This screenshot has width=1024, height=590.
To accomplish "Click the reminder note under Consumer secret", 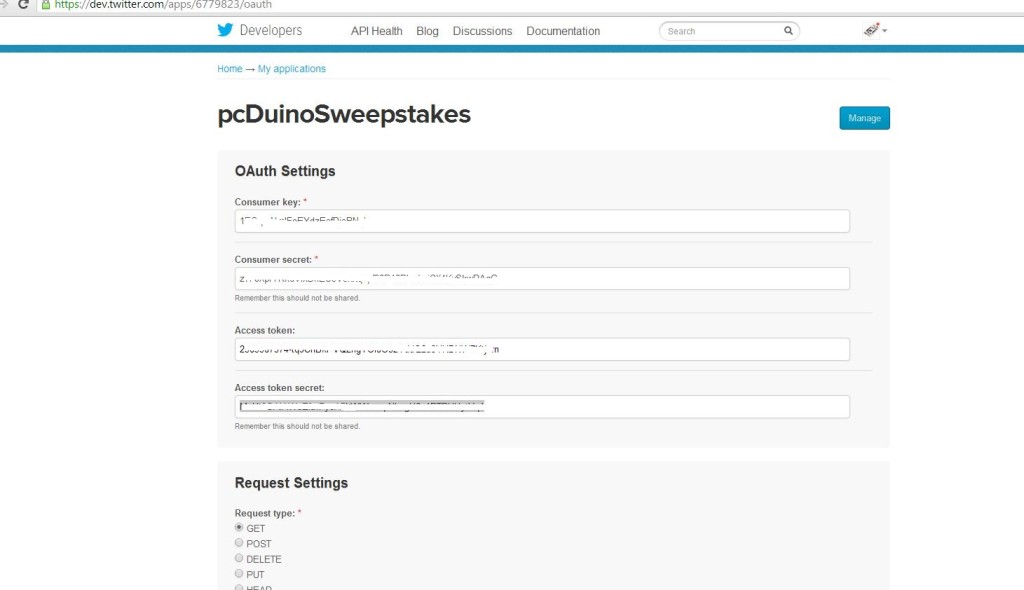I will click(297, 298).
